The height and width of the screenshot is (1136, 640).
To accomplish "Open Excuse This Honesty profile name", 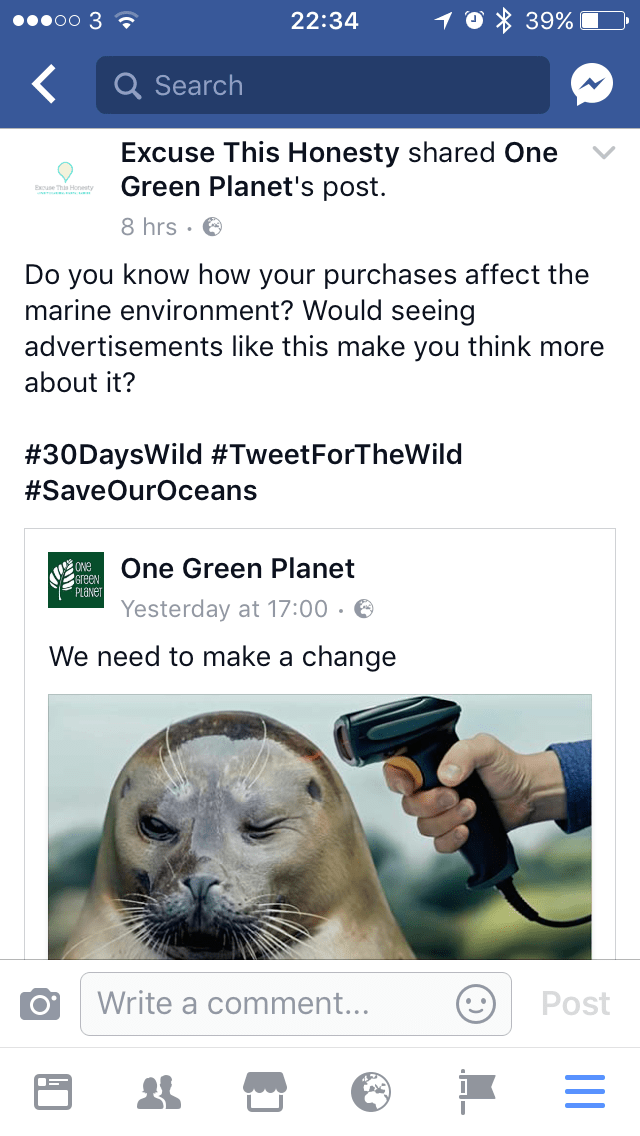I will (260, 153).
